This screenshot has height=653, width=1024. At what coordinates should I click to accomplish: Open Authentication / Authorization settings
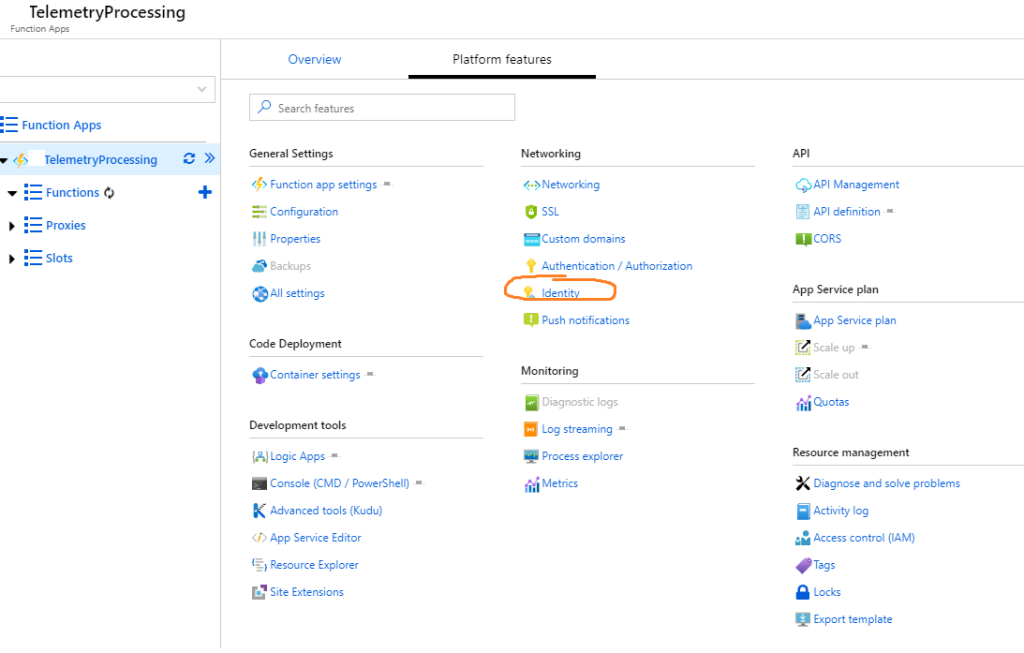(x=616, y=266)
